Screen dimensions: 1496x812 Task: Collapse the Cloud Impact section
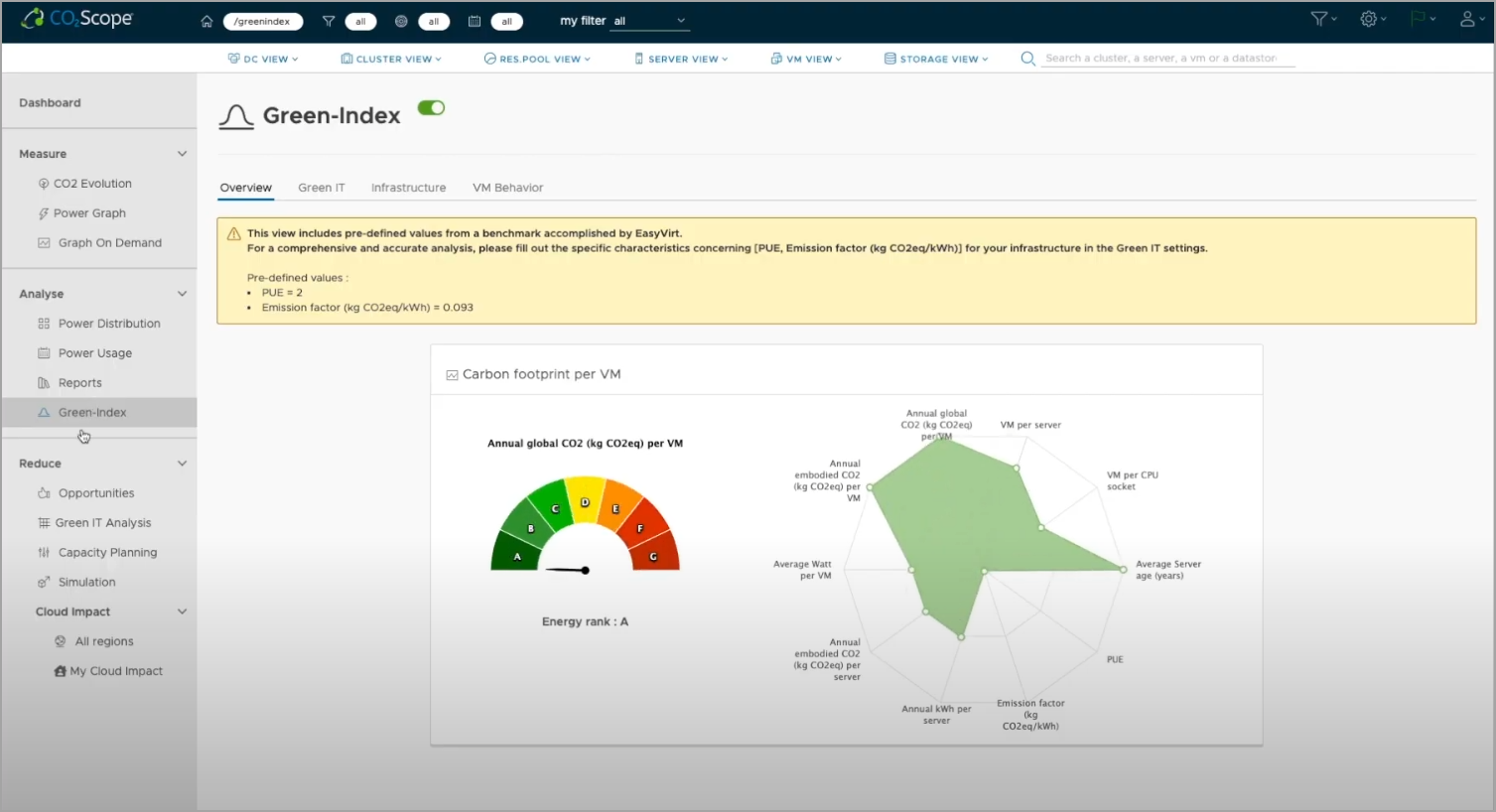click(x=182, y=611)
